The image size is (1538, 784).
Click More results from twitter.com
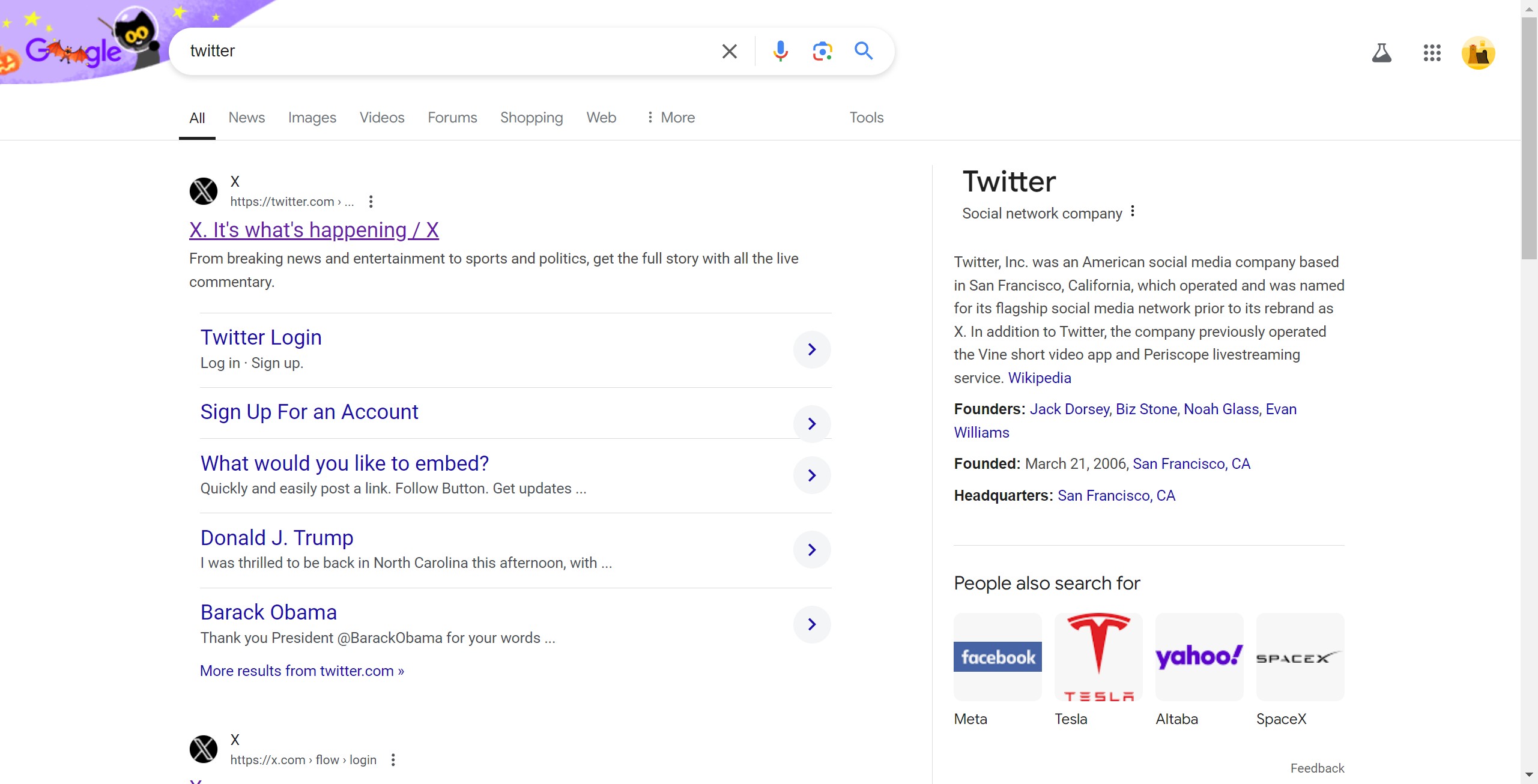click(302, 671)
